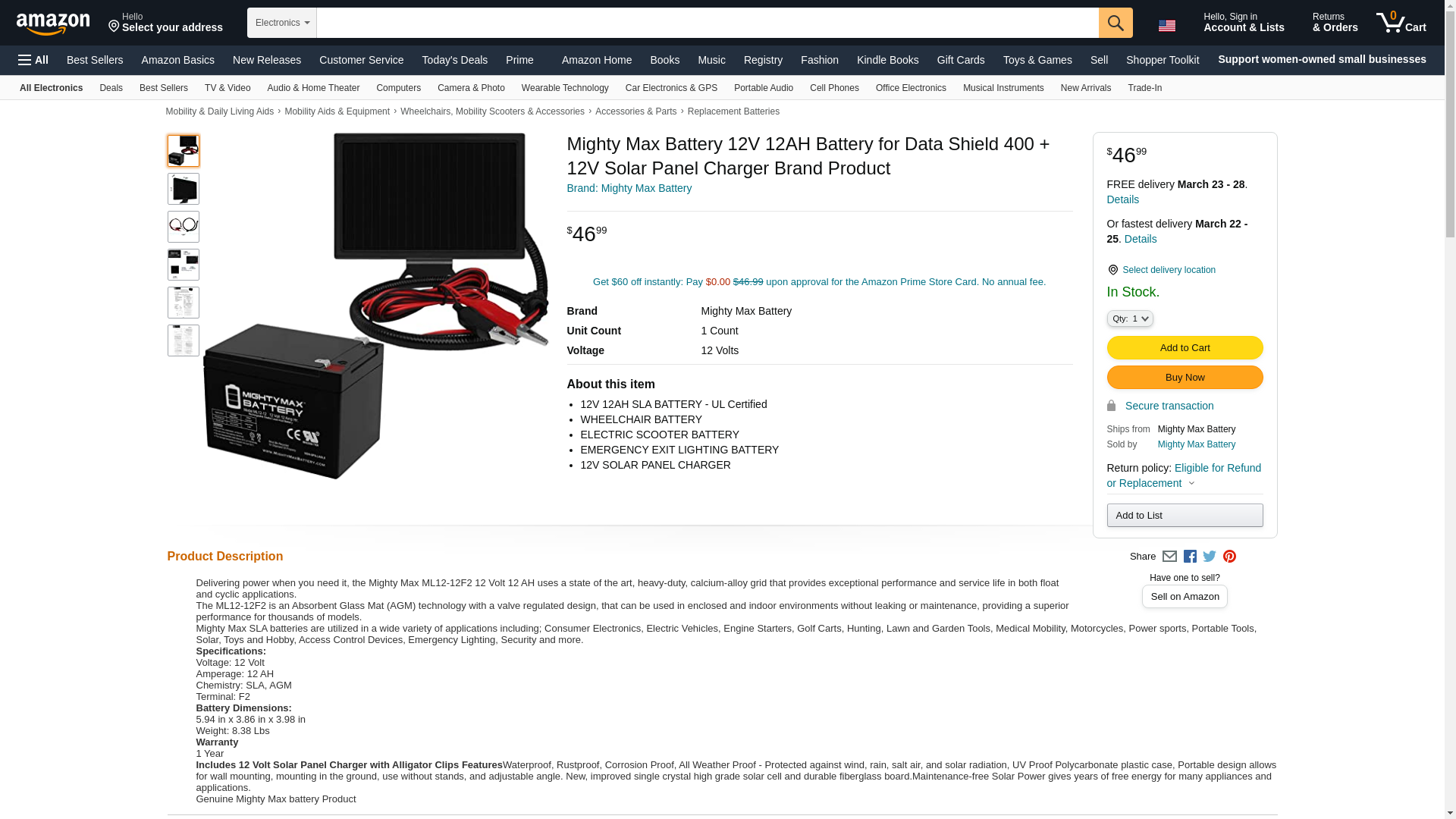Share on Pinterest icon
The height and width of the screenshot is (819, 1456).
[1229, 557]
